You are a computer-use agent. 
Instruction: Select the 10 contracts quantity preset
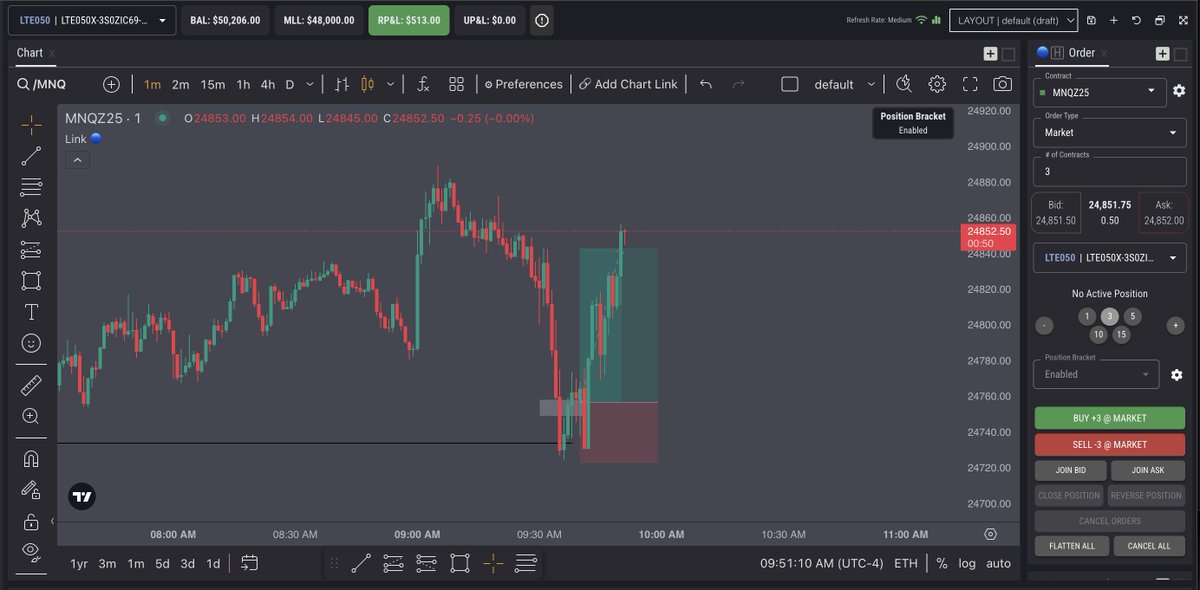tap(1099, 335)
